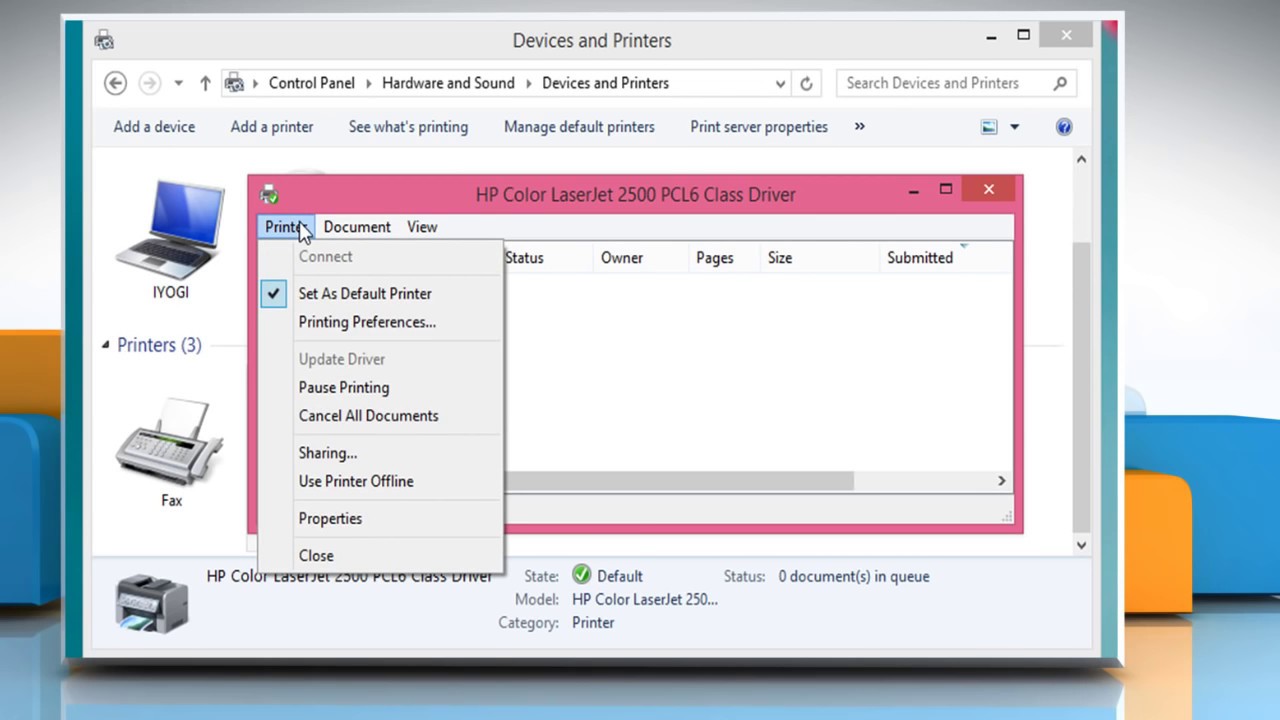The width and height of the screenshot is (1280, 720).
Task: Open the View menu
Action: click(x=422, y=227)
